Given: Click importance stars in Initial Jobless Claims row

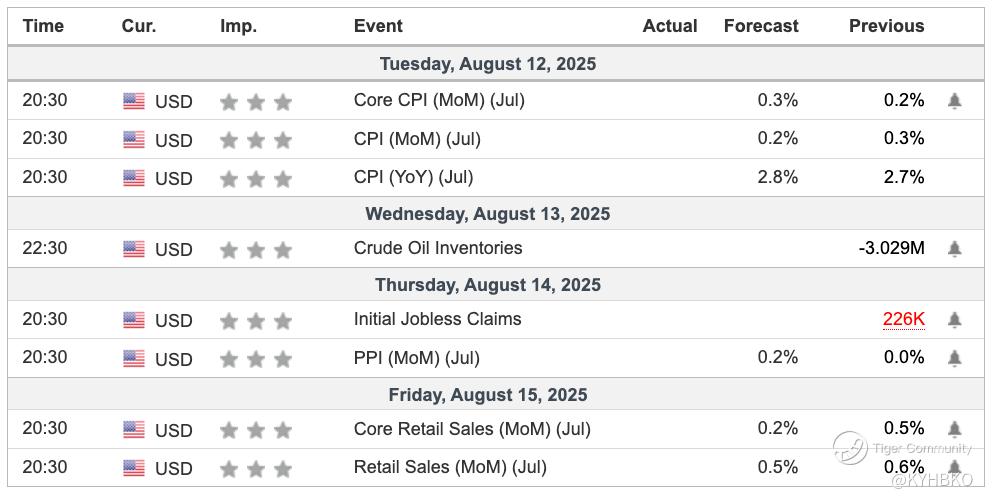Looking at the screenshot, I should coord(256,321).
